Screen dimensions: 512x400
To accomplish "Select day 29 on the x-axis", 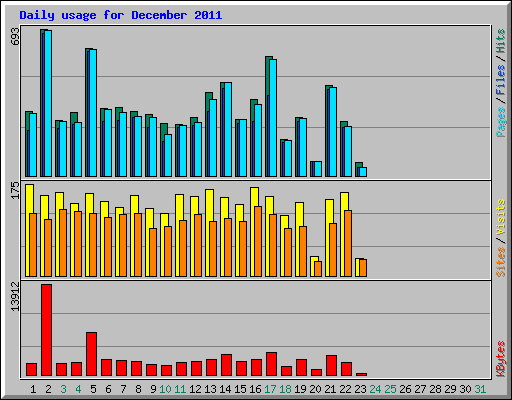I will (450, 389).
